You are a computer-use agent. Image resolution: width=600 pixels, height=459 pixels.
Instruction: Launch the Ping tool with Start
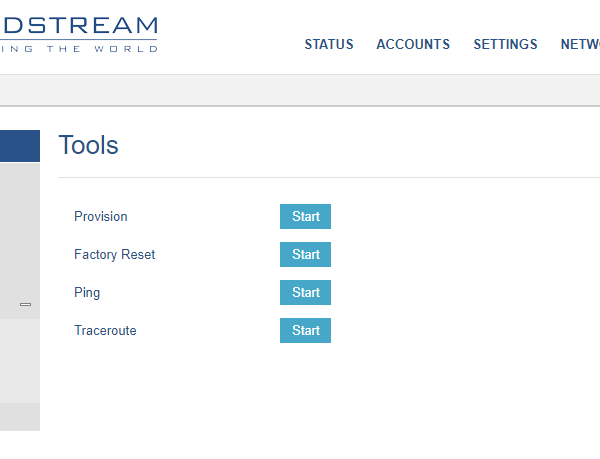[305, 293]
